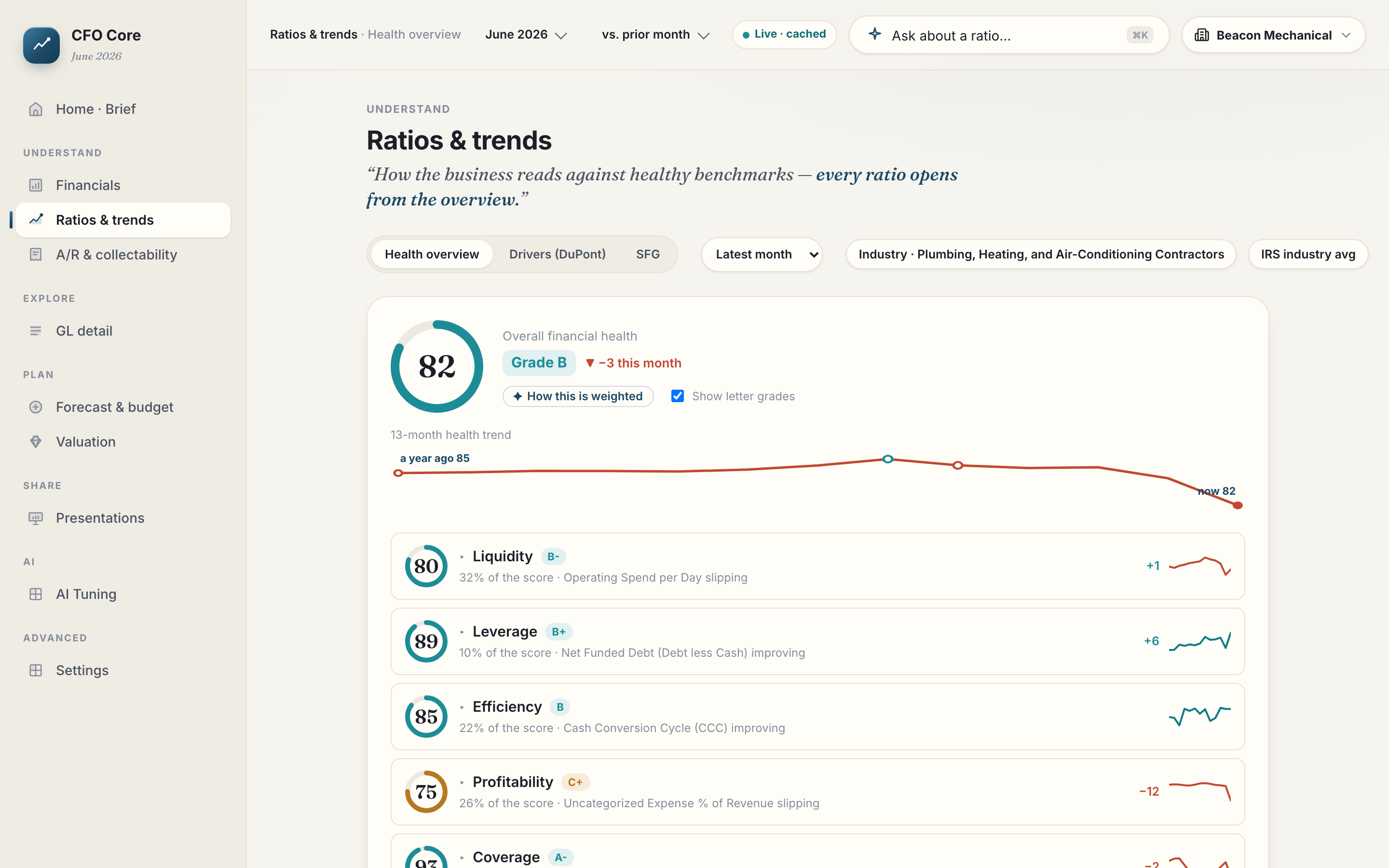Click the Efficiency sparkline chart

pos(1199,717)
